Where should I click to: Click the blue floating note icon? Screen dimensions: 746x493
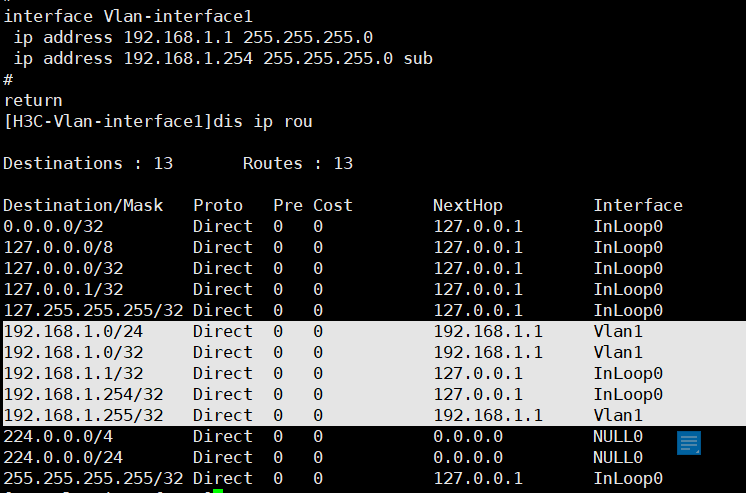pyautogui.click(x=689, y=443)
